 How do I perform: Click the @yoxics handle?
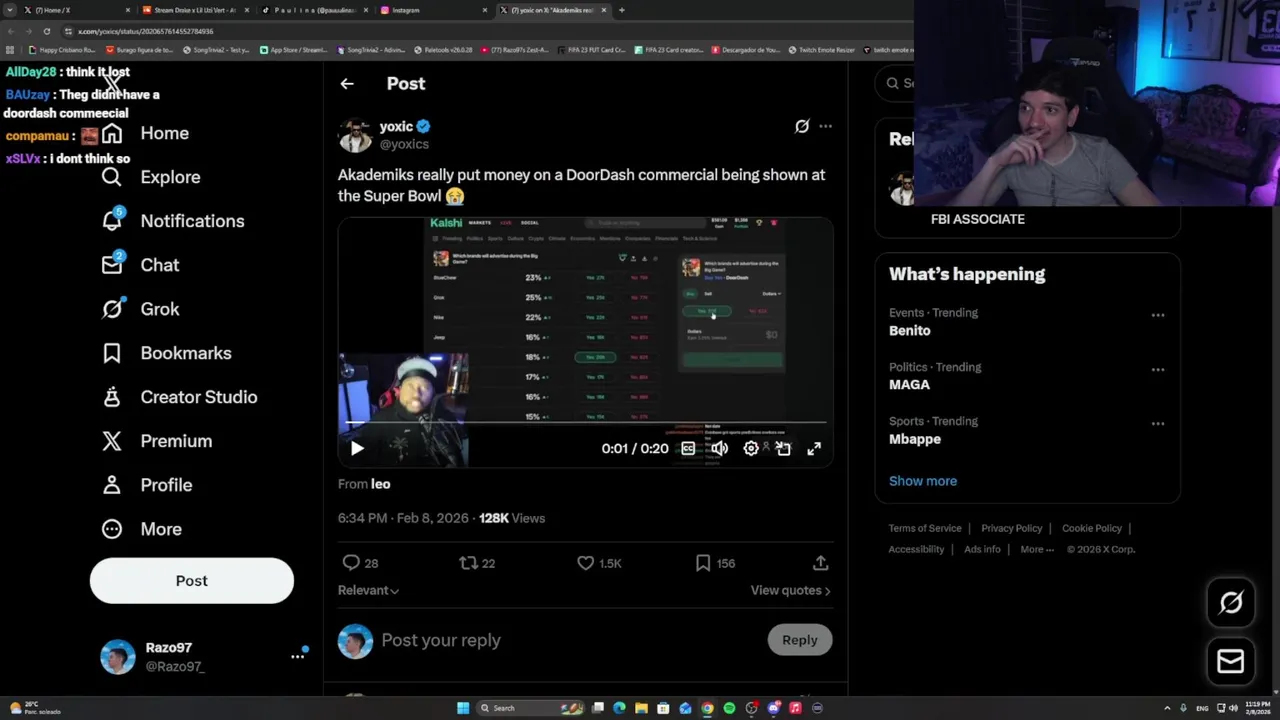point(404,144)
